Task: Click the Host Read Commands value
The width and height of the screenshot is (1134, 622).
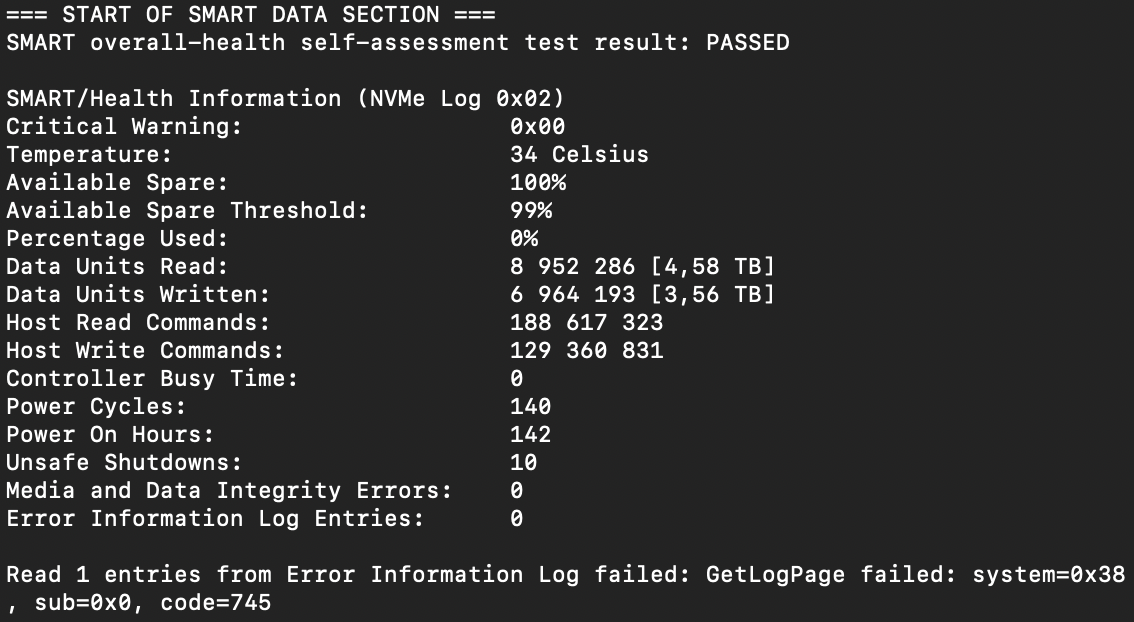Action: tap(587, 323)
